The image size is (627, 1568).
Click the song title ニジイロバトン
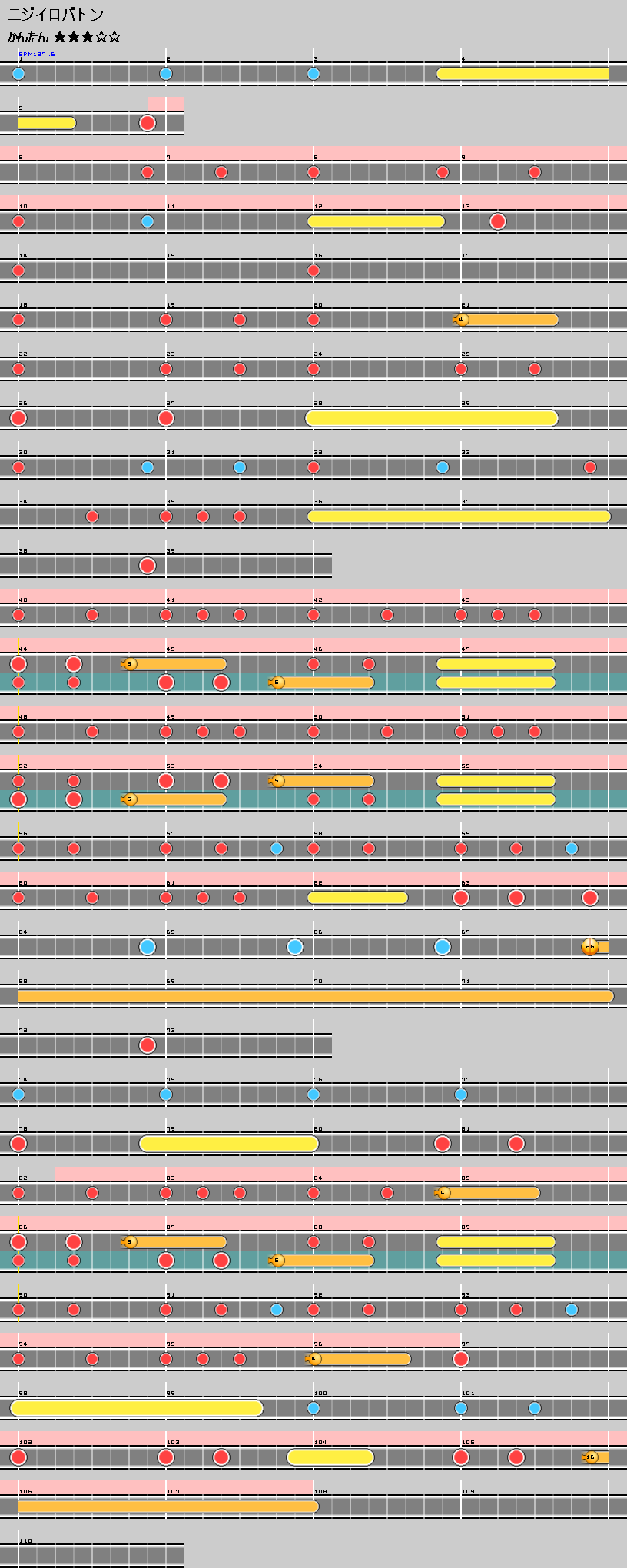(55, 15)
